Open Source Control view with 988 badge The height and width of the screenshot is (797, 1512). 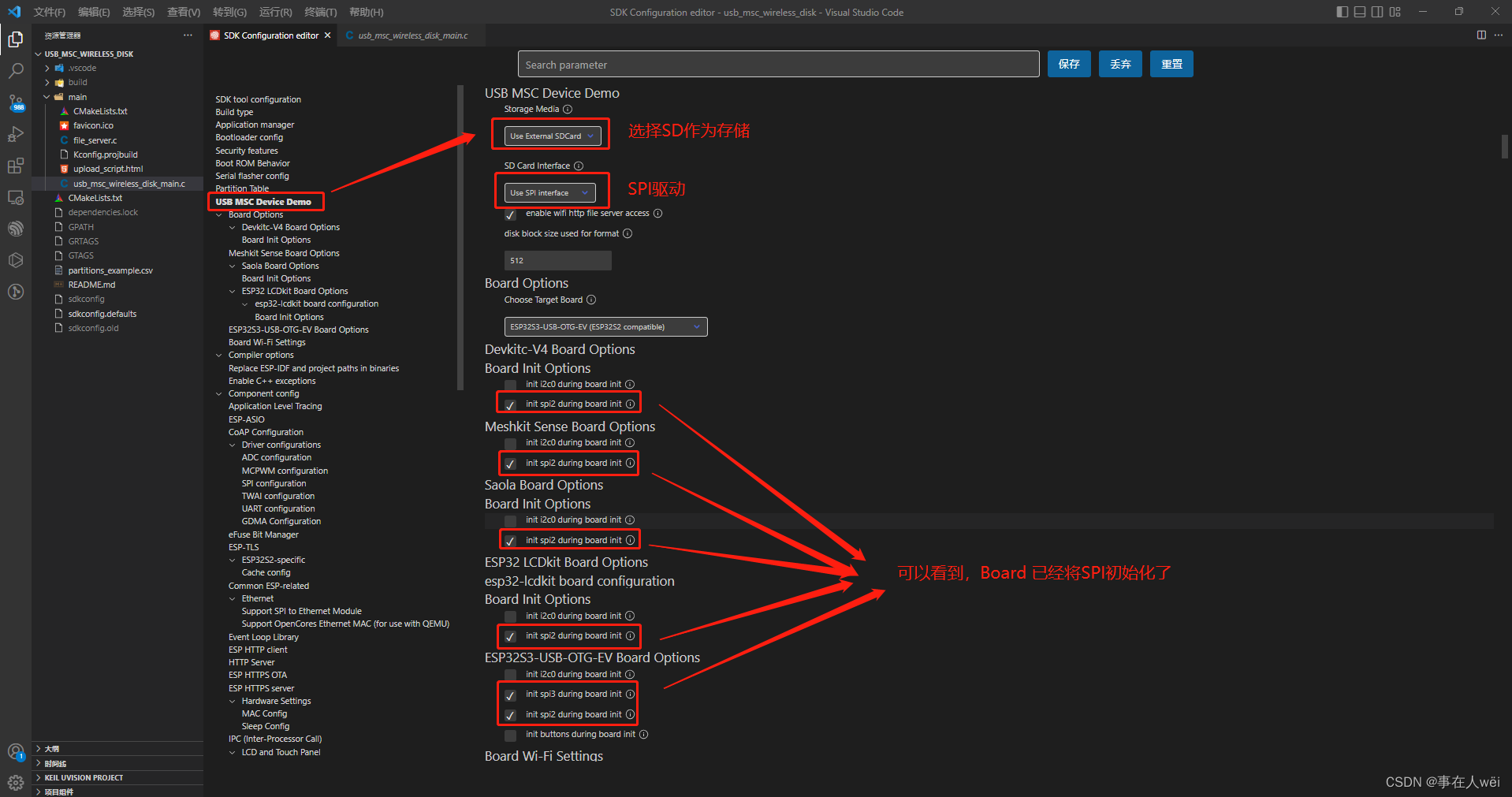[16, 102]
